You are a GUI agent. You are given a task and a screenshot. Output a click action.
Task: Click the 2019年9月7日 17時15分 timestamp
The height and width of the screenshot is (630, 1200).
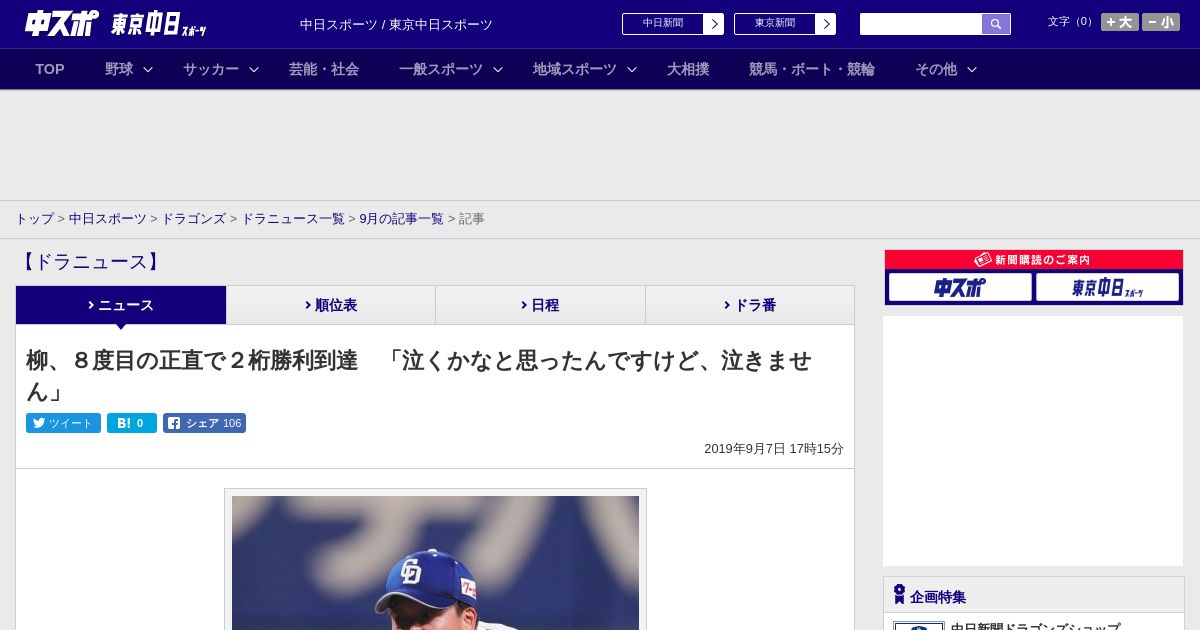[774, 449]
